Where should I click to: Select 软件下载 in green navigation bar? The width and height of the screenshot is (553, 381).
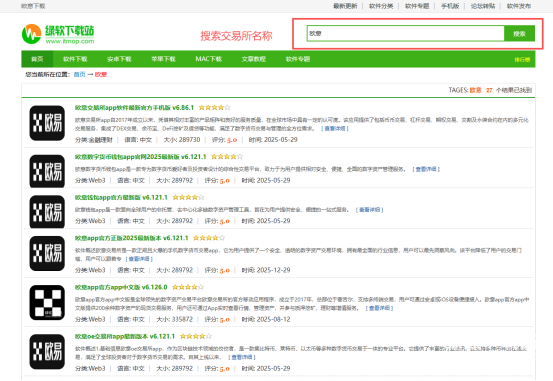75,59
